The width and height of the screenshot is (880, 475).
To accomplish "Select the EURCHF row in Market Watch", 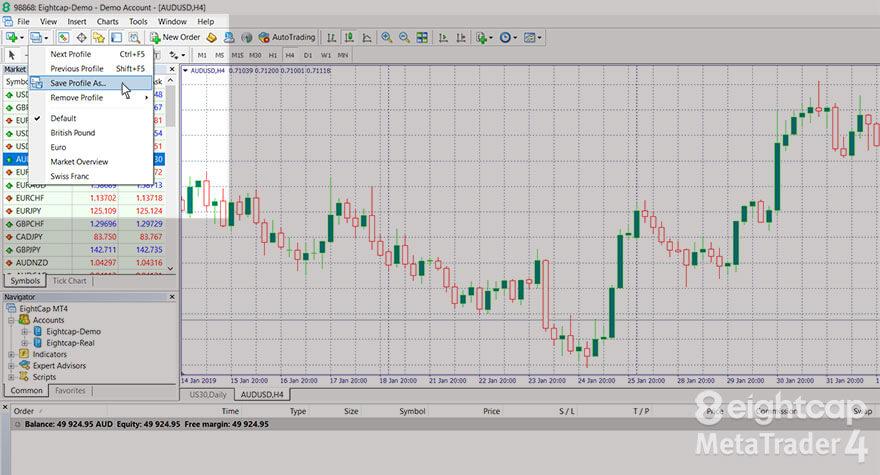I will [x=84, y=198].
